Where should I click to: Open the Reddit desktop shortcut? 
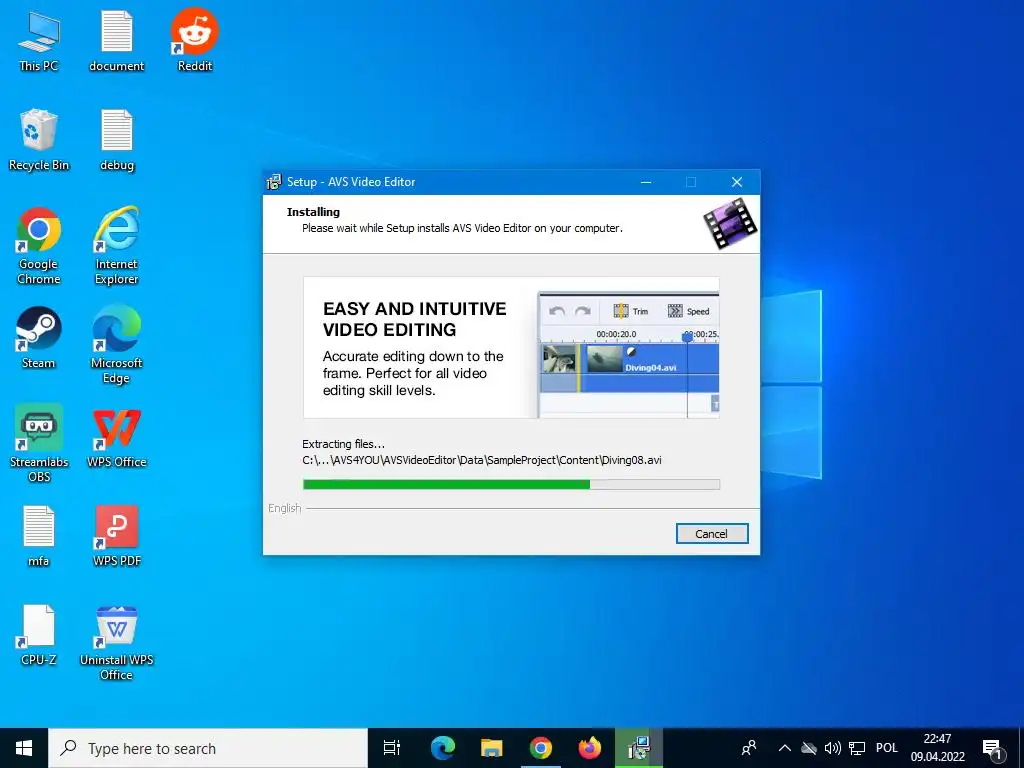pos(195,40)
